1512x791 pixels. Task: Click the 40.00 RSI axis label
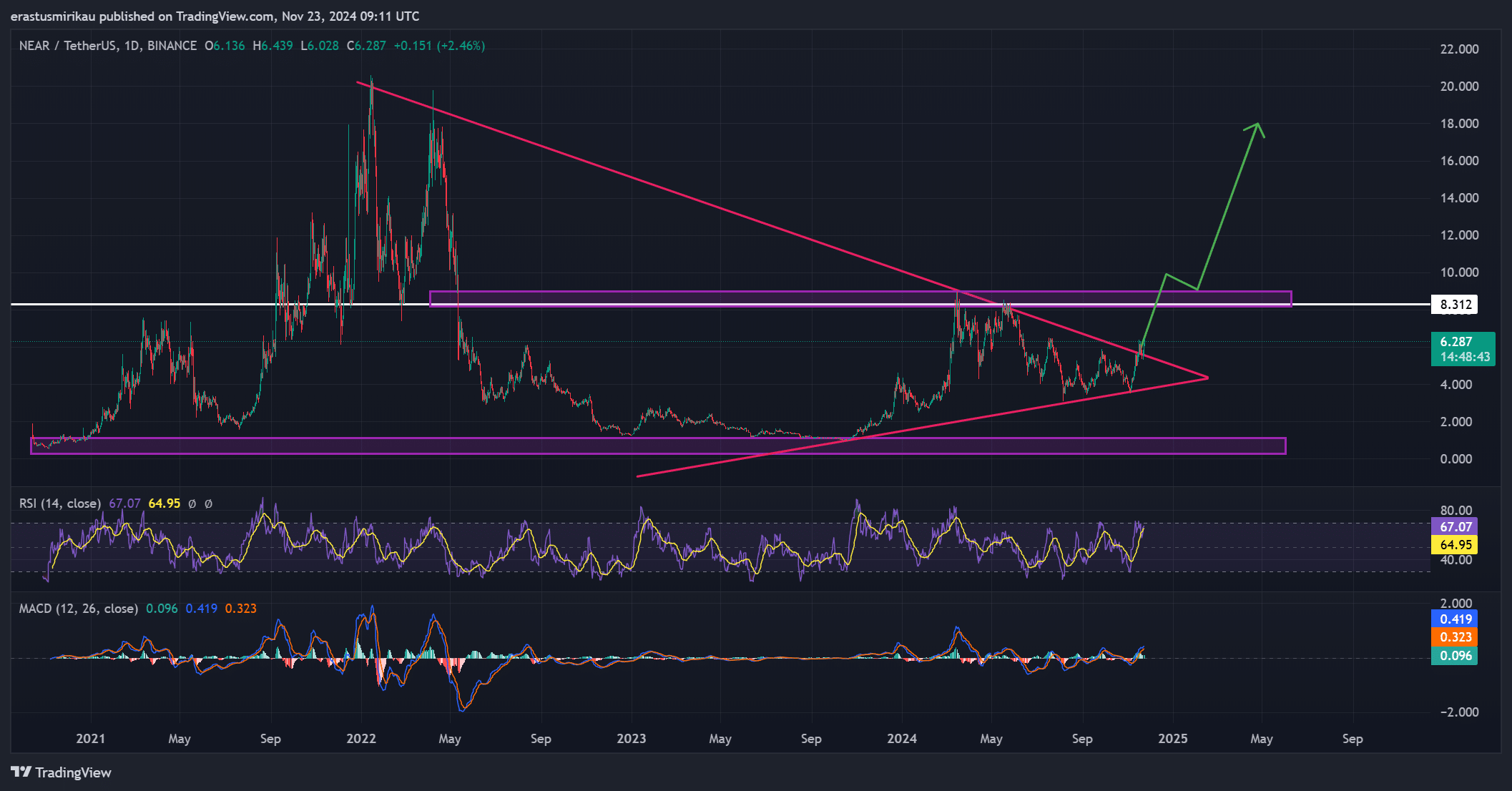click(1456, 560)
